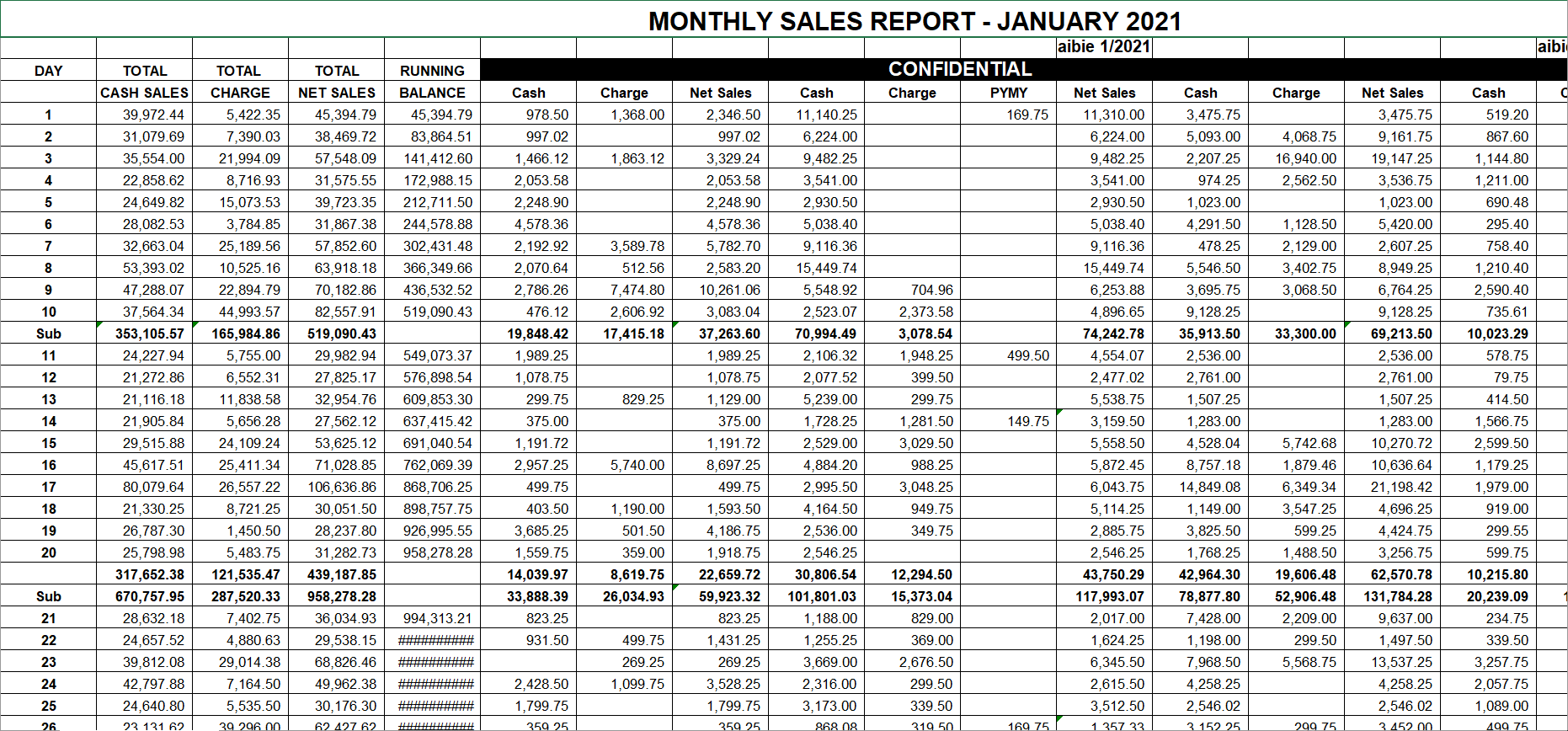Select the uppercase 'NET SALES' header cell
The image size is (1568, 731).
[337, 93]
